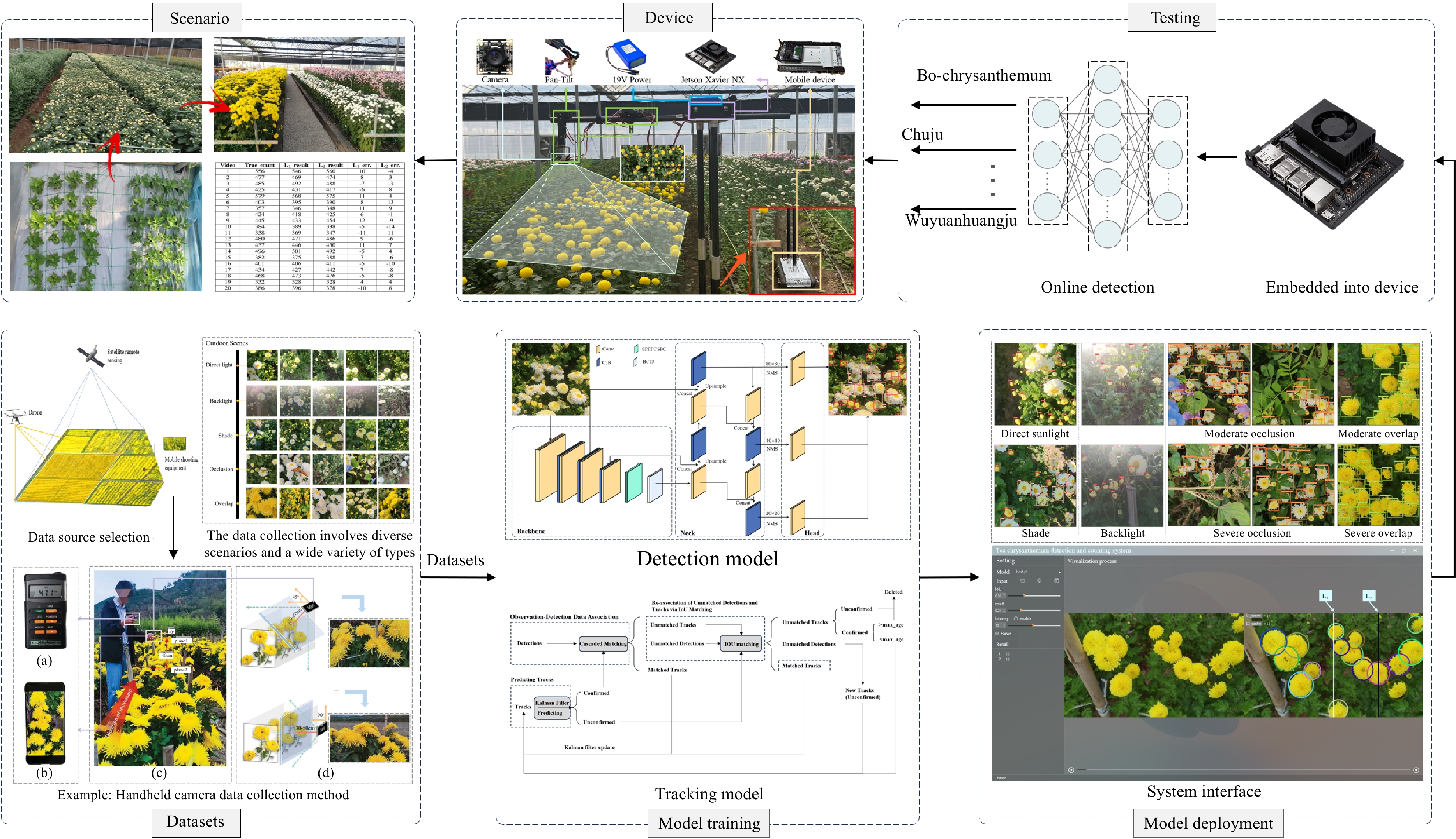Toggle the latency enable radio button
This screenshot has height=839, width=1456.
(1016, 619)
